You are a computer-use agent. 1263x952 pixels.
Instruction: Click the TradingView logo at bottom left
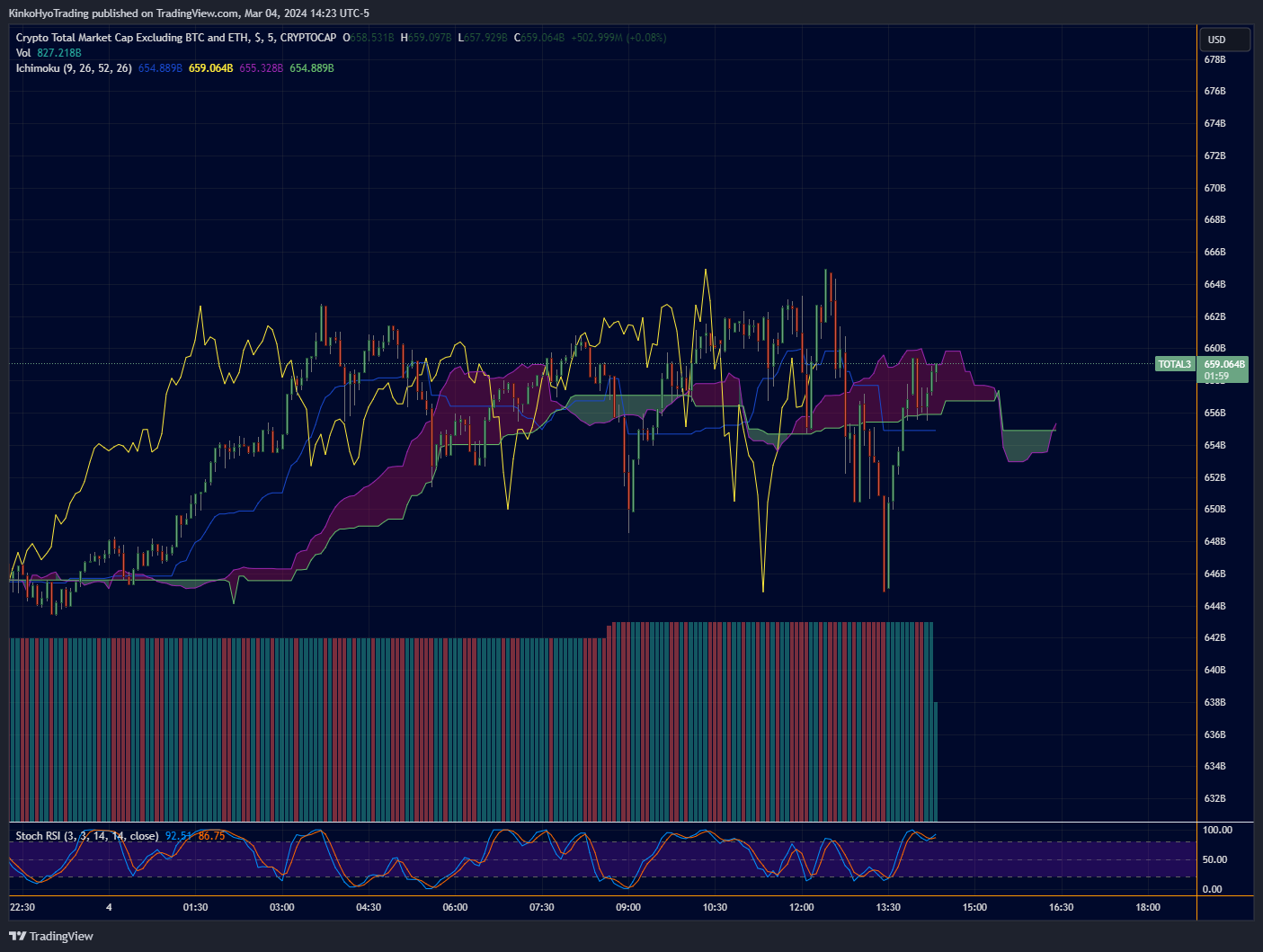click(51, 936)
